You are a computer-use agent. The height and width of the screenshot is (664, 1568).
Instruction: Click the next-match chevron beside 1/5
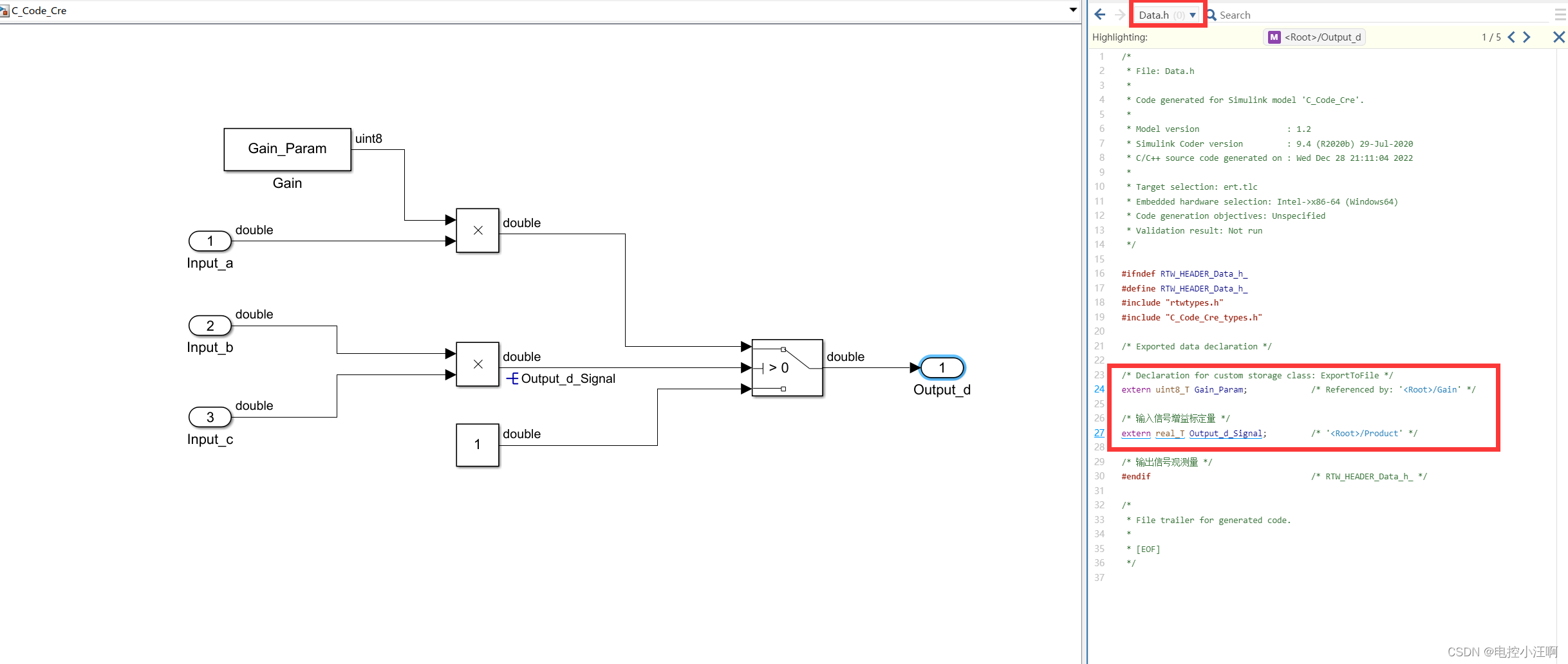(1526, 37)
